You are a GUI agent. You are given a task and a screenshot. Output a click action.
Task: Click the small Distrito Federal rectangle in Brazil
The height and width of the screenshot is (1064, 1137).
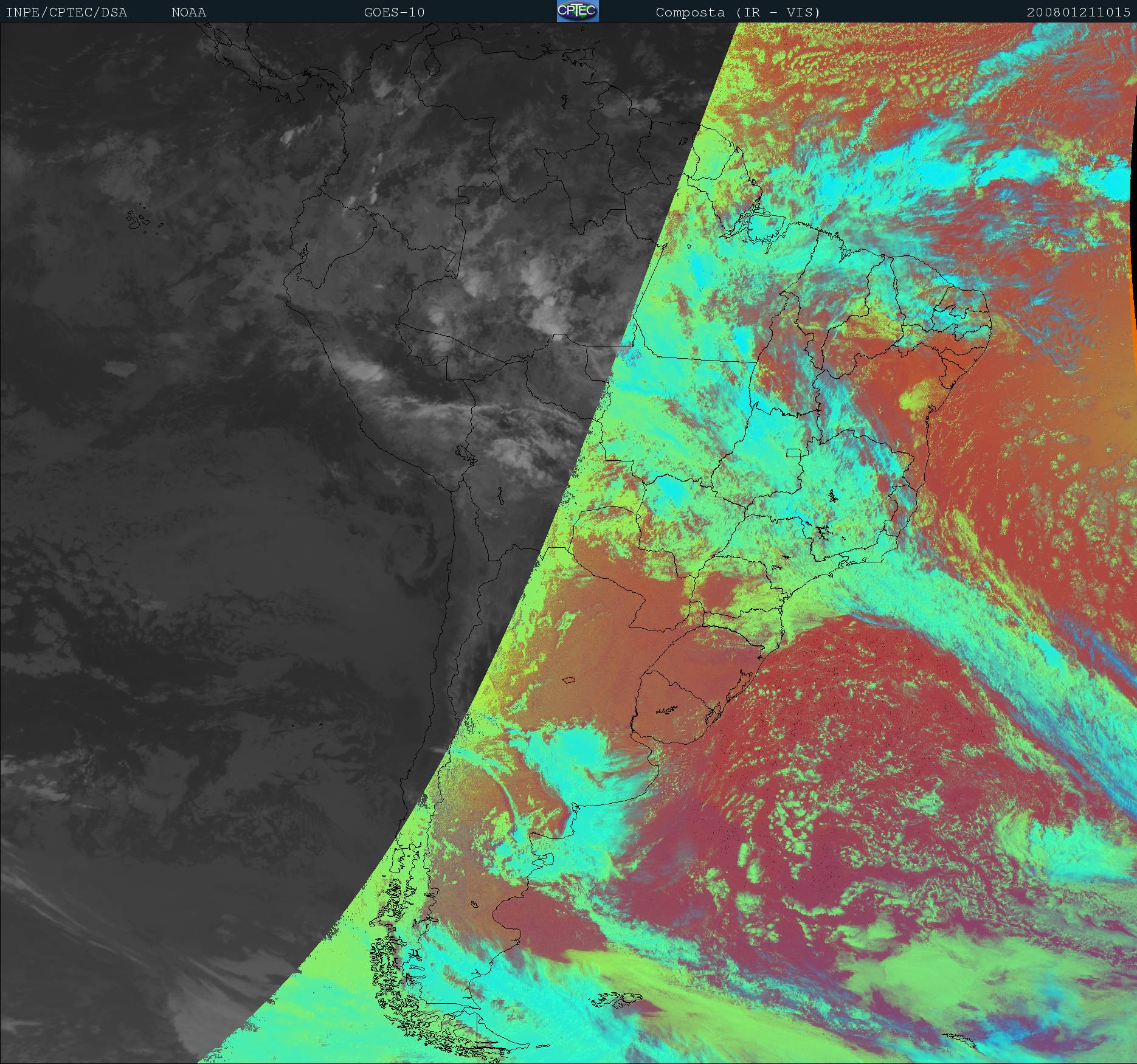click(x=793, y=452)
